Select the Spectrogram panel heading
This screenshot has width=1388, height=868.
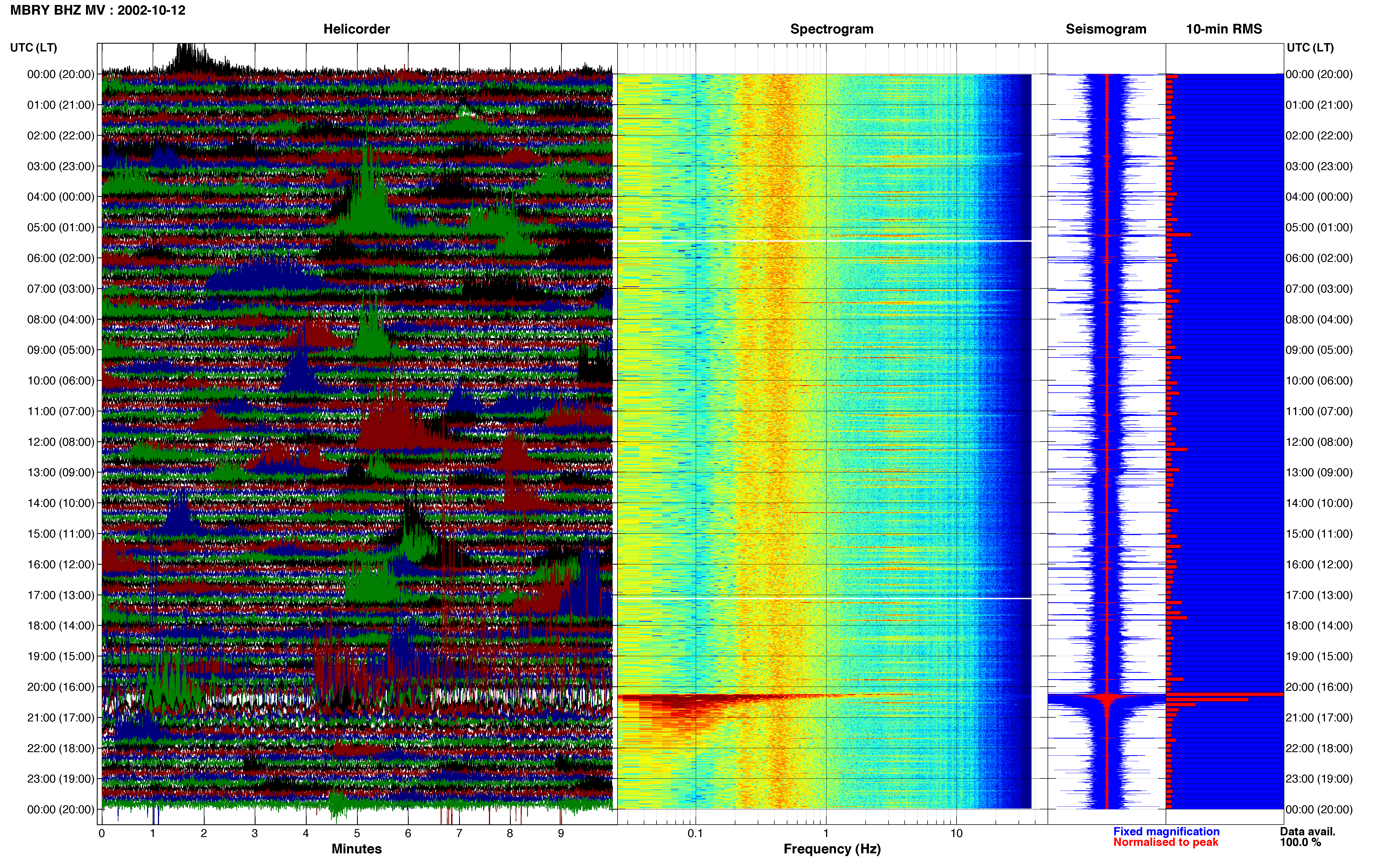click(x=832, y=29)
